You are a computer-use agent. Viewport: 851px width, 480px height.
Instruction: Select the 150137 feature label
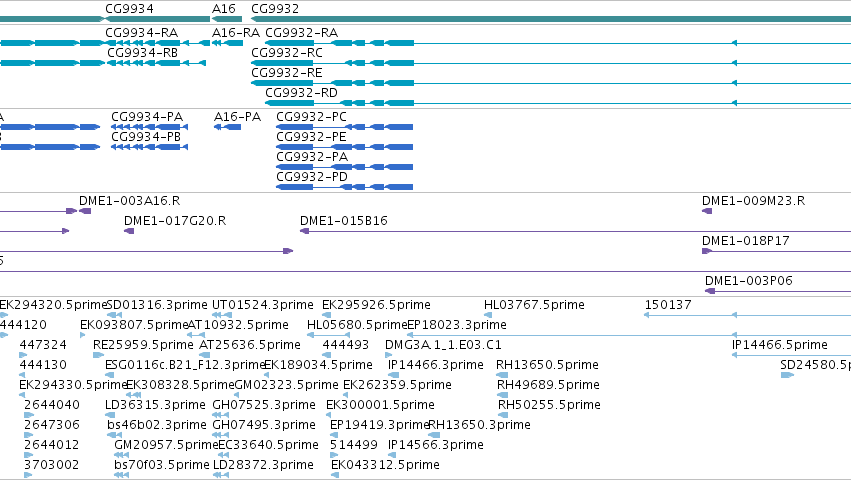coord(668,305)
